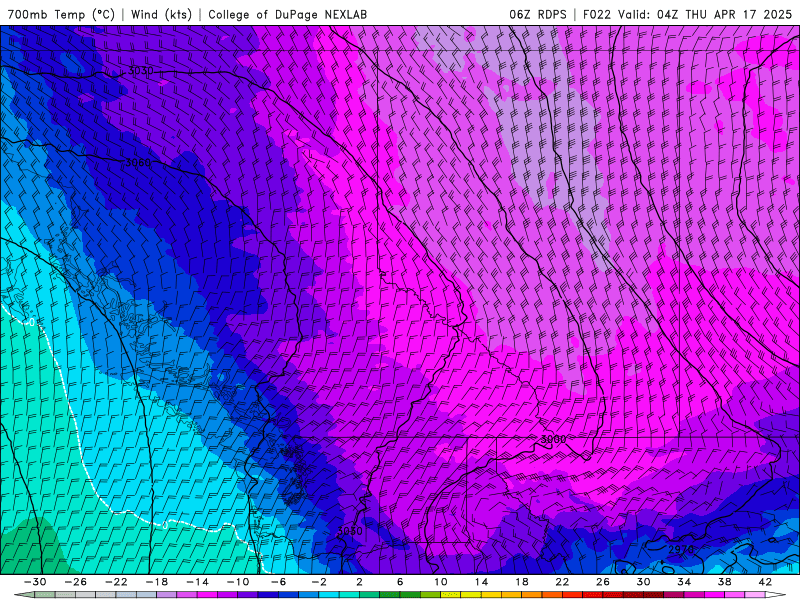Click the '38' colorbar tick label
The width and height of the screenshot is (800, 600).
pyautogui.click(x=724, y=582)
